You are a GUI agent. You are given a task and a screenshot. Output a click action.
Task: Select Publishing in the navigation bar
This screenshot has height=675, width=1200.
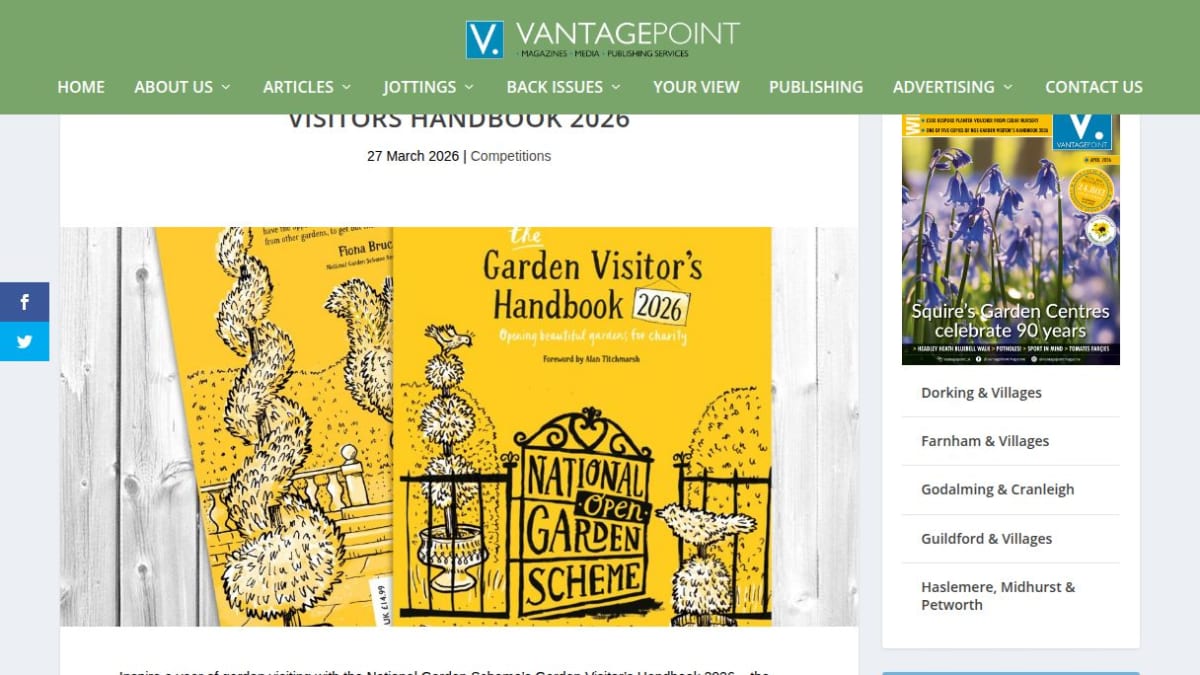tap(816, 87)
